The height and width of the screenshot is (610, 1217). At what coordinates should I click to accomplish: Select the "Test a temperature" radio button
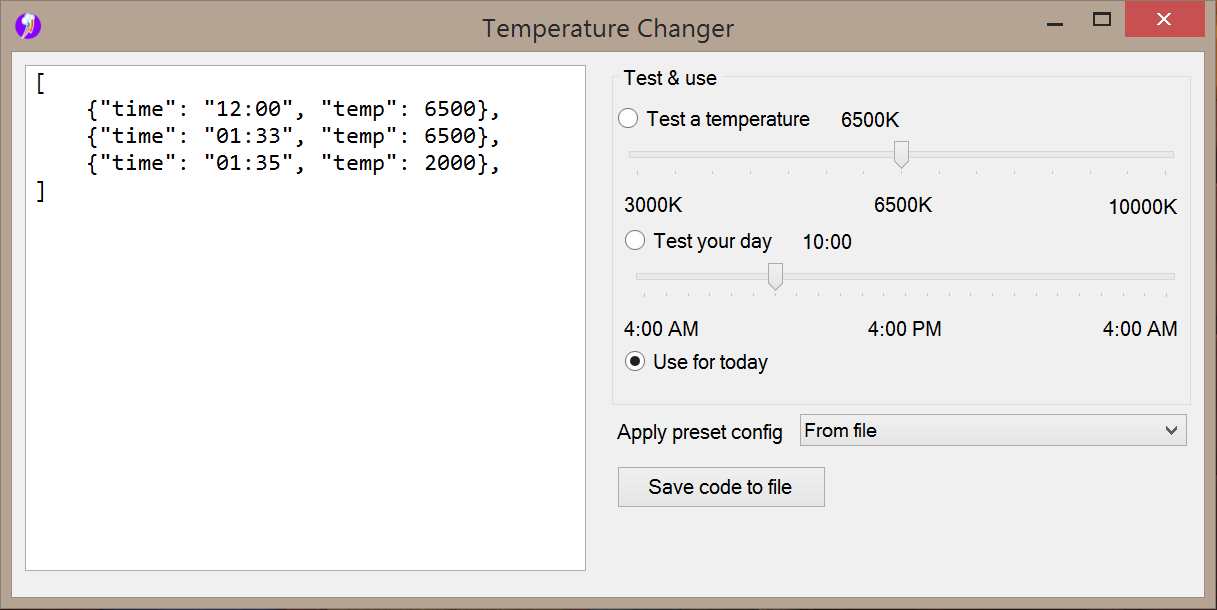(628, 119)
